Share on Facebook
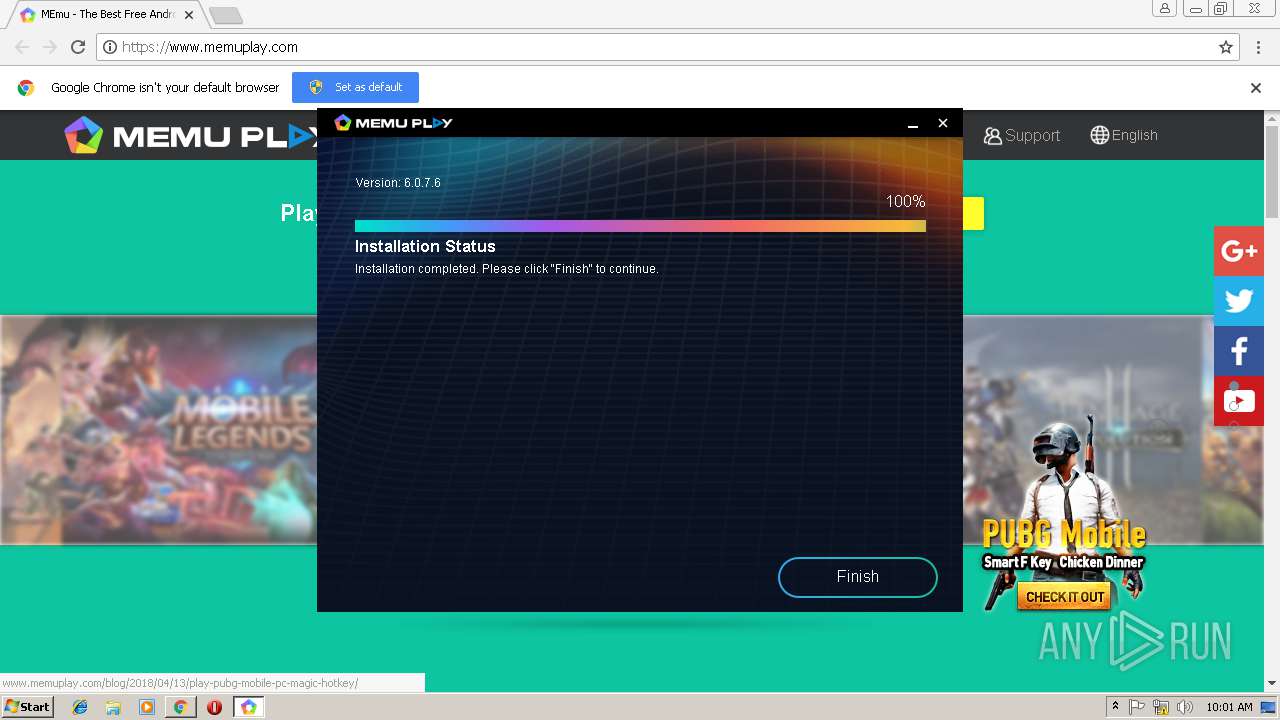This screenshot has height=720, width=1280. click(x=1239, y=351)
